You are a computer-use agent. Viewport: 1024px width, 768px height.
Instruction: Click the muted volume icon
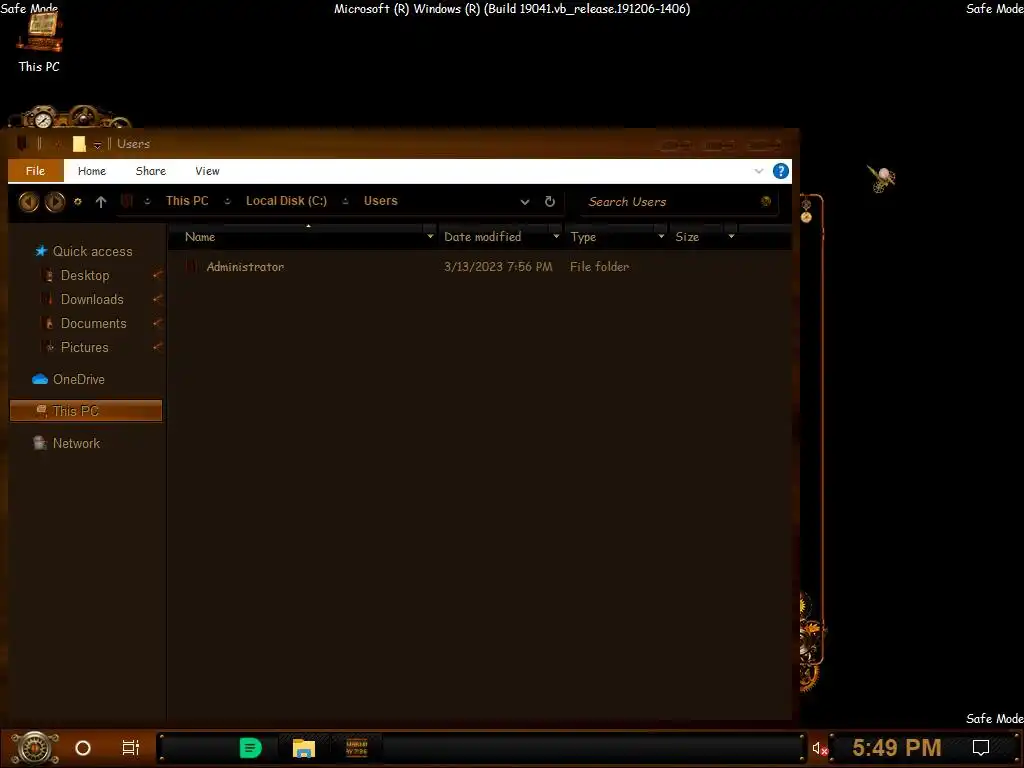(x=820, y=748)
